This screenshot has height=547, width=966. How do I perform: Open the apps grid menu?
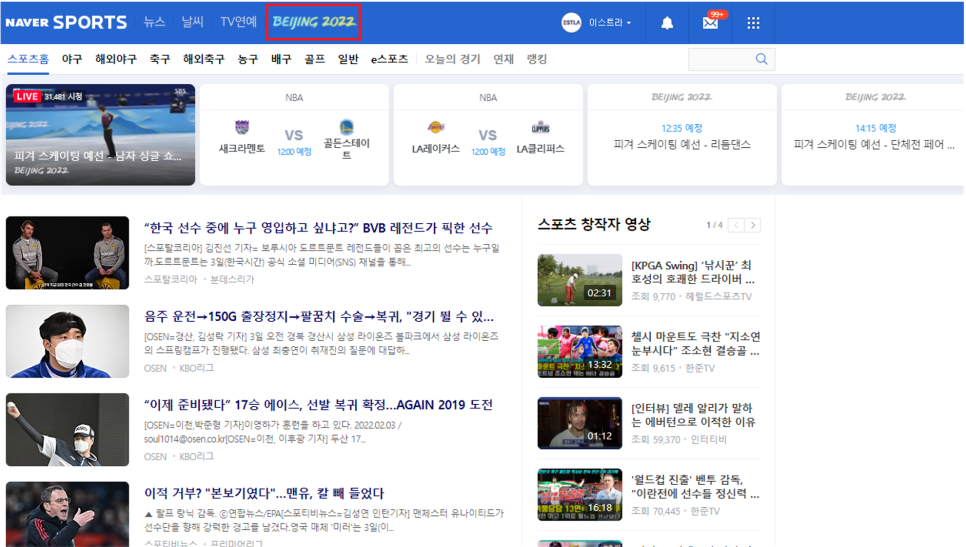click(753, 23)
